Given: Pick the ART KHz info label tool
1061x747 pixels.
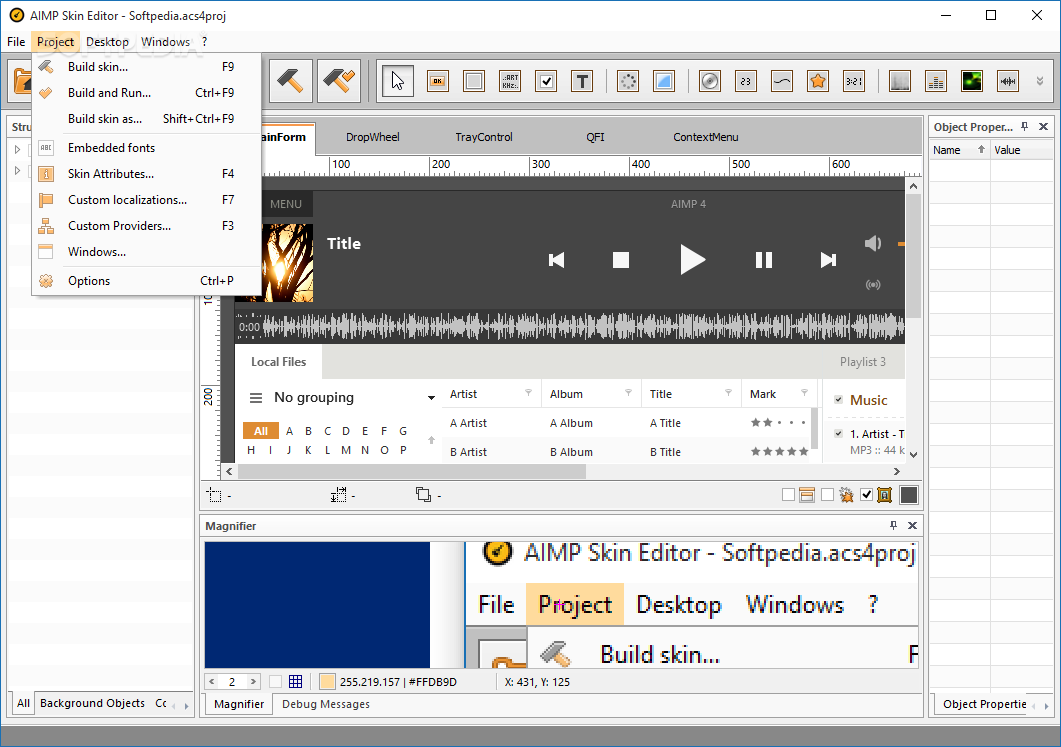Looking at the screenshot, I should (x=510, y=82).
